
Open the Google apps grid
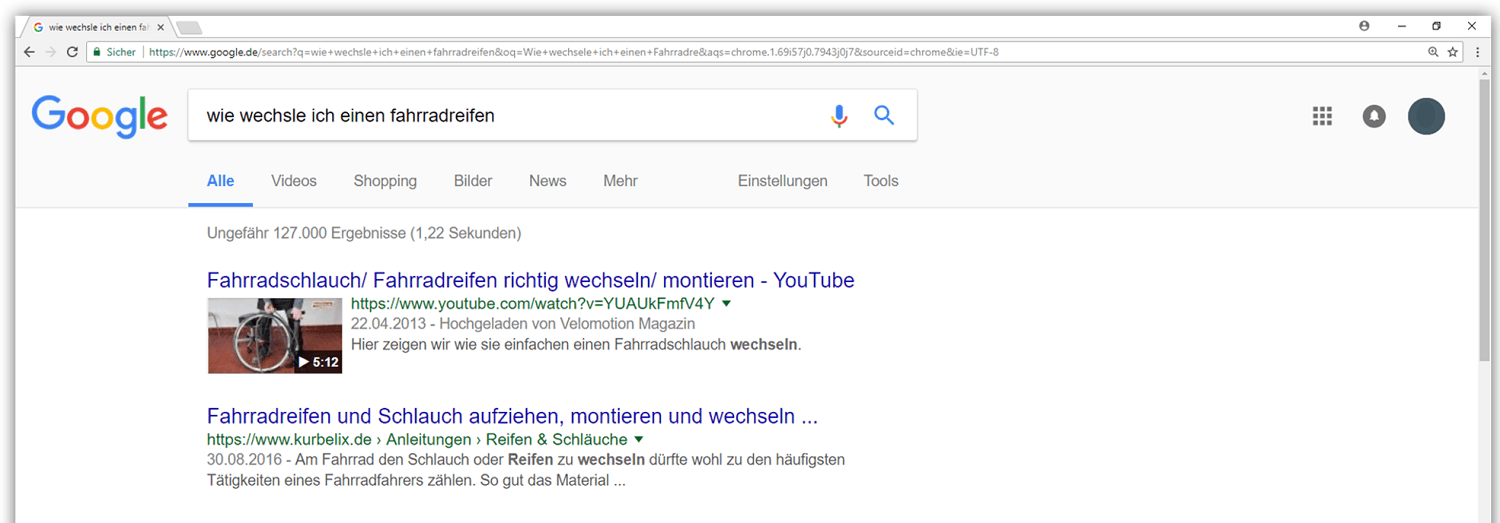[x=1322, y=117]
